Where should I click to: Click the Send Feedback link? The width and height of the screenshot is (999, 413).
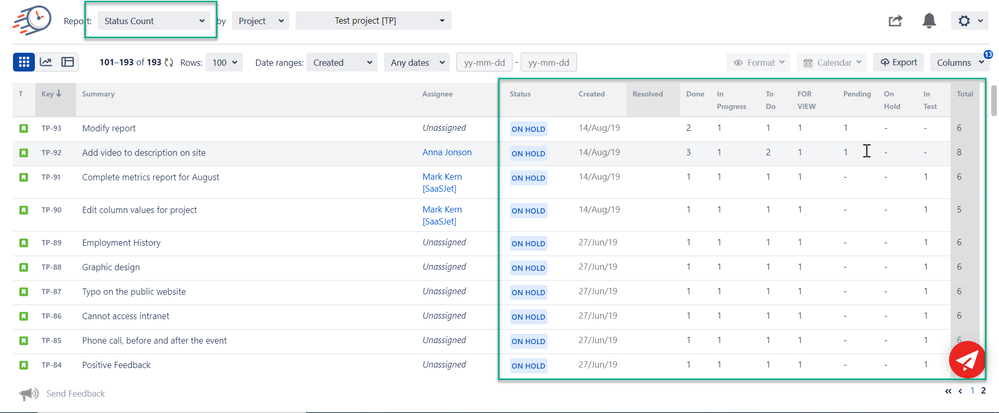tap(75, 394)
